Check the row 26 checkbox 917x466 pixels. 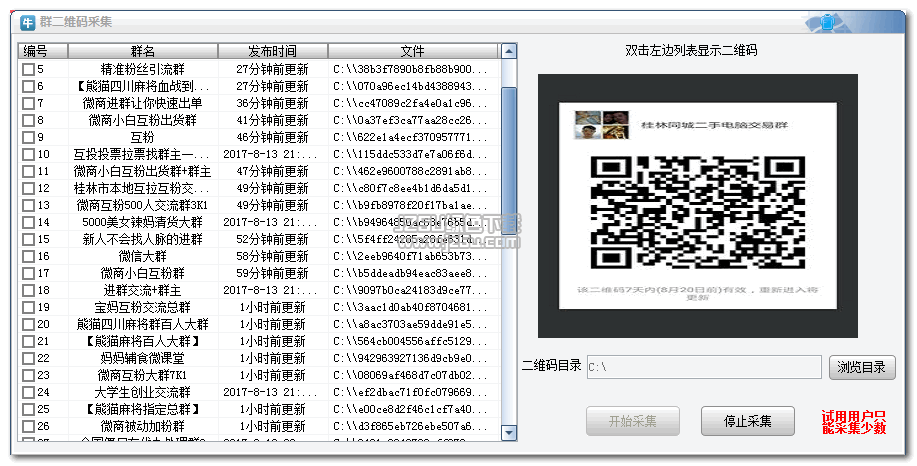[x=28, y=426]
